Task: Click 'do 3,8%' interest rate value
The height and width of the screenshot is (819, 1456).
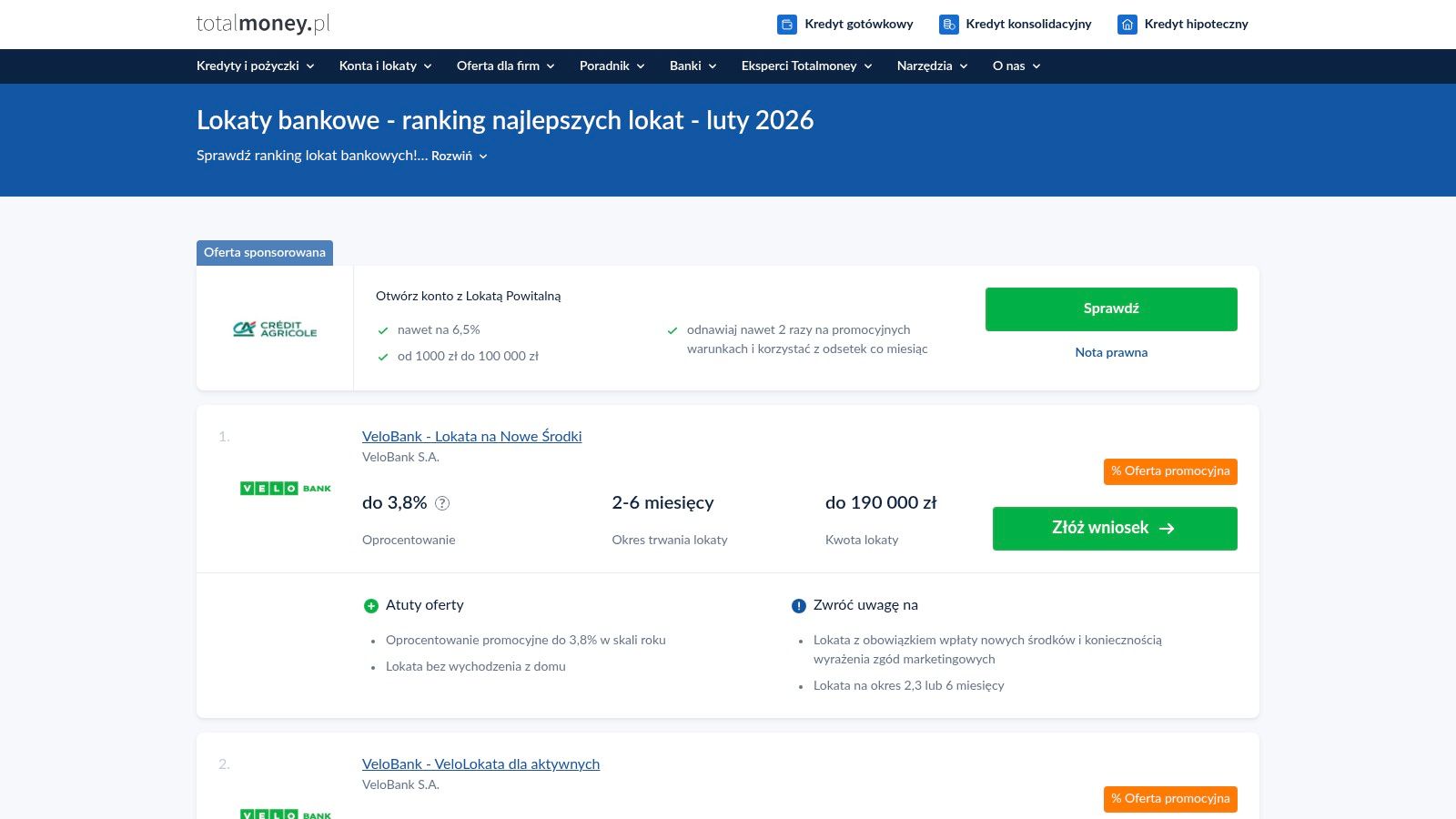Action: tap(395, 503)
